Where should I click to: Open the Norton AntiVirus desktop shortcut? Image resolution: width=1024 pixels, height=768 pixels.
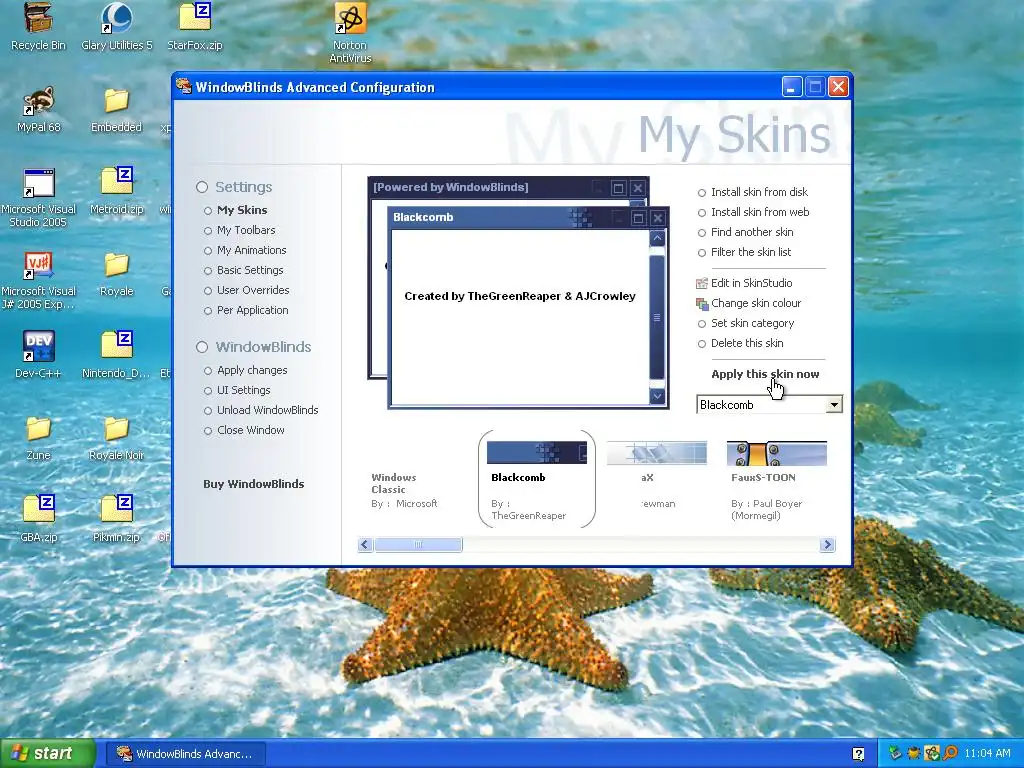pyautogui.click(x=350, y=31)
